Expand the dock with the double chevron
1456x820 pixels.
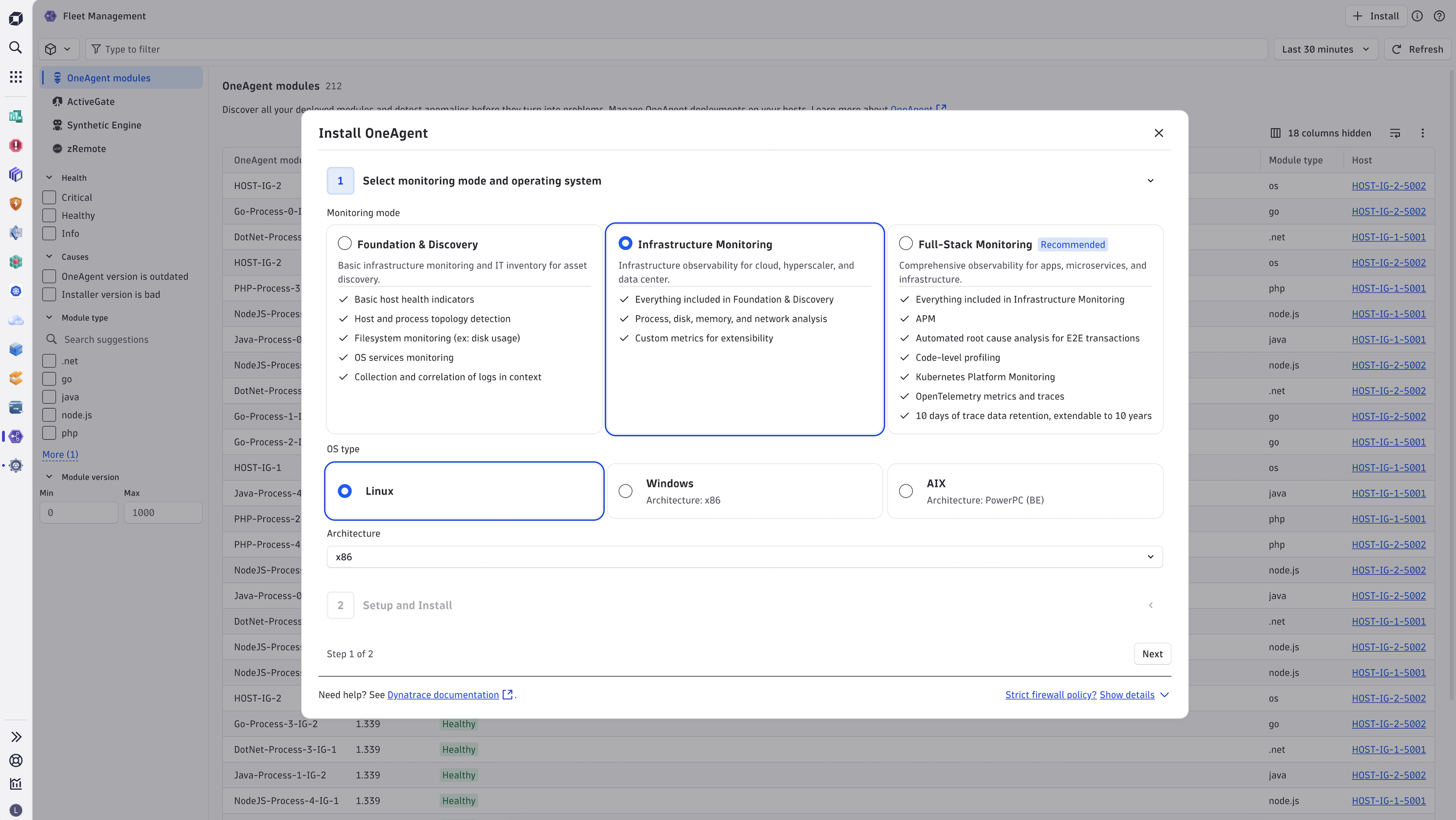coord(16,736)
